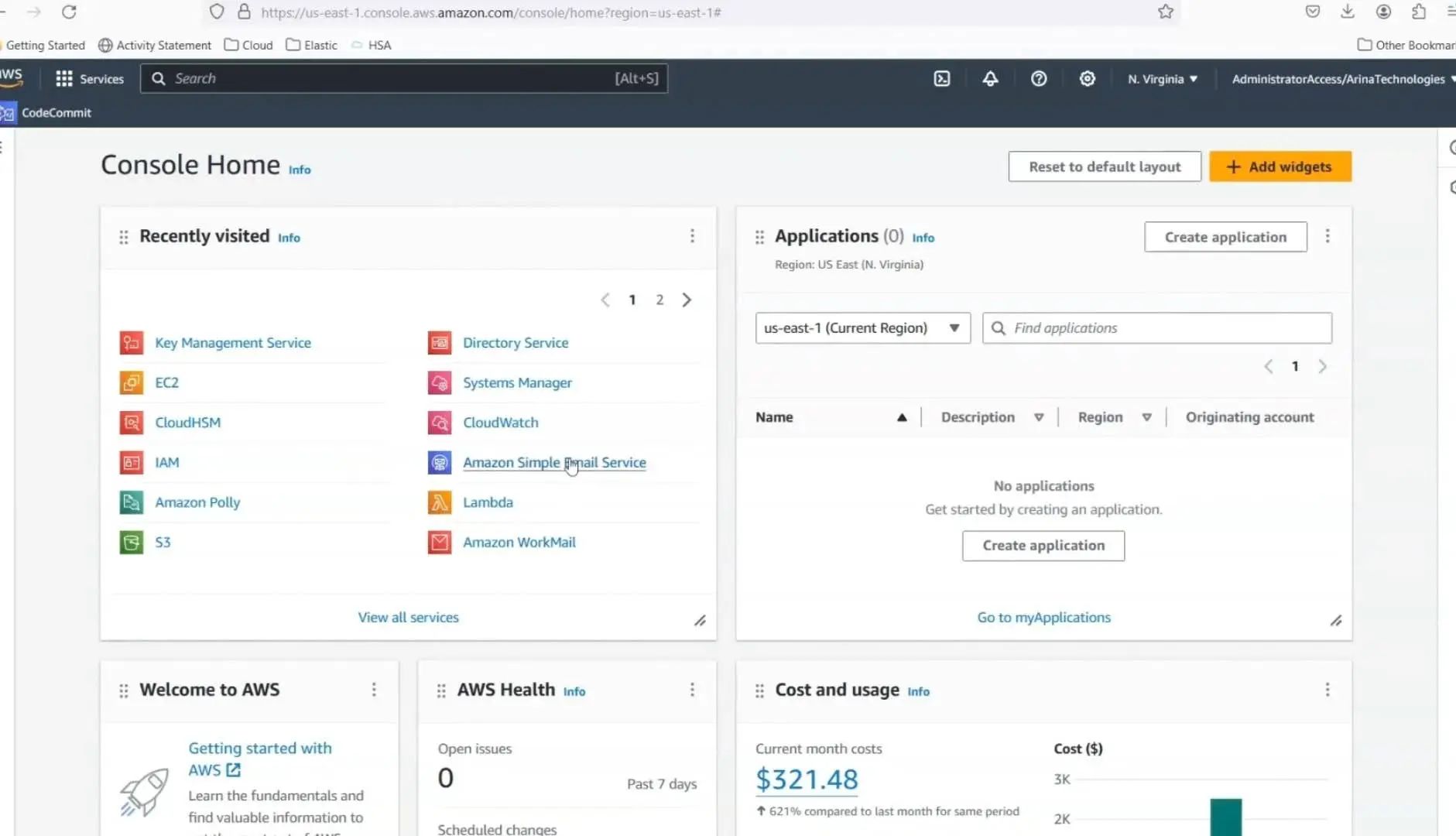The width and height of the screenshot is (1456, 836).
Task: Open Recently visited widget options menu
Action: point(692,236)
